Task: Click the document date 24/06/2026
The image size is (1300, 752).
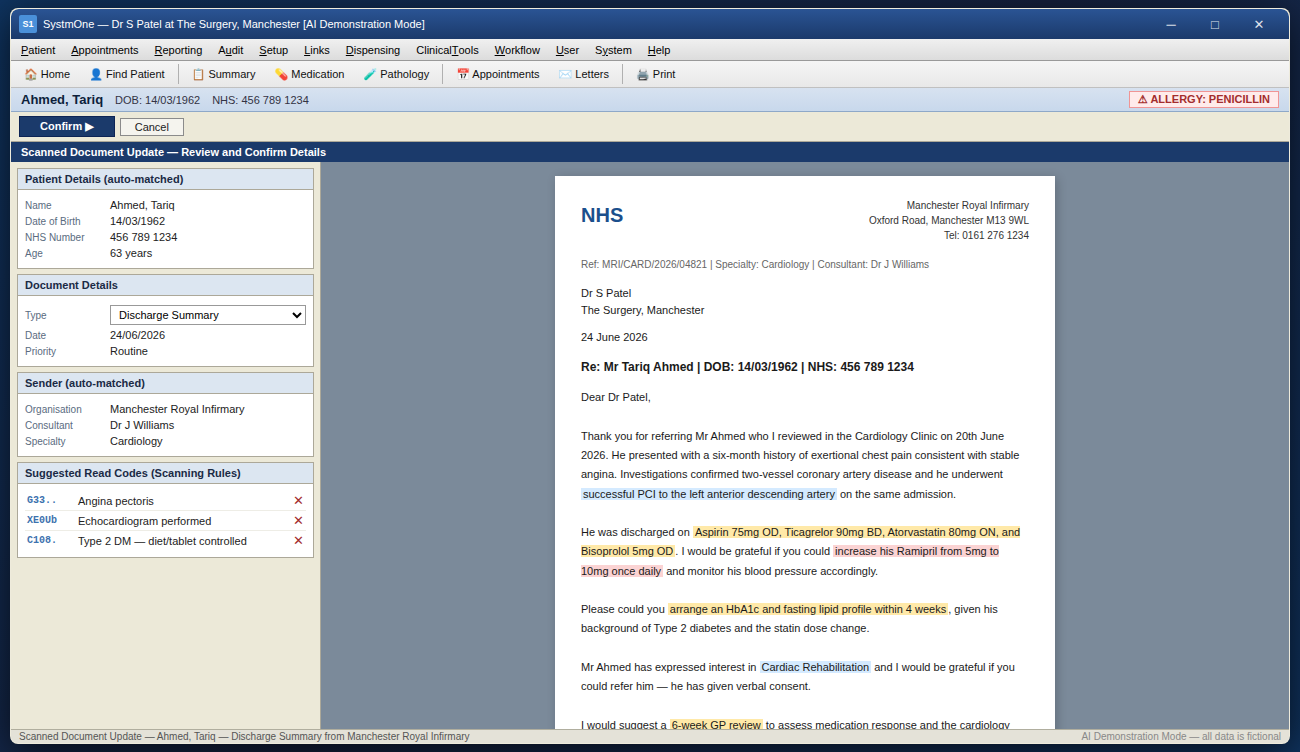Action: point(137,335)
